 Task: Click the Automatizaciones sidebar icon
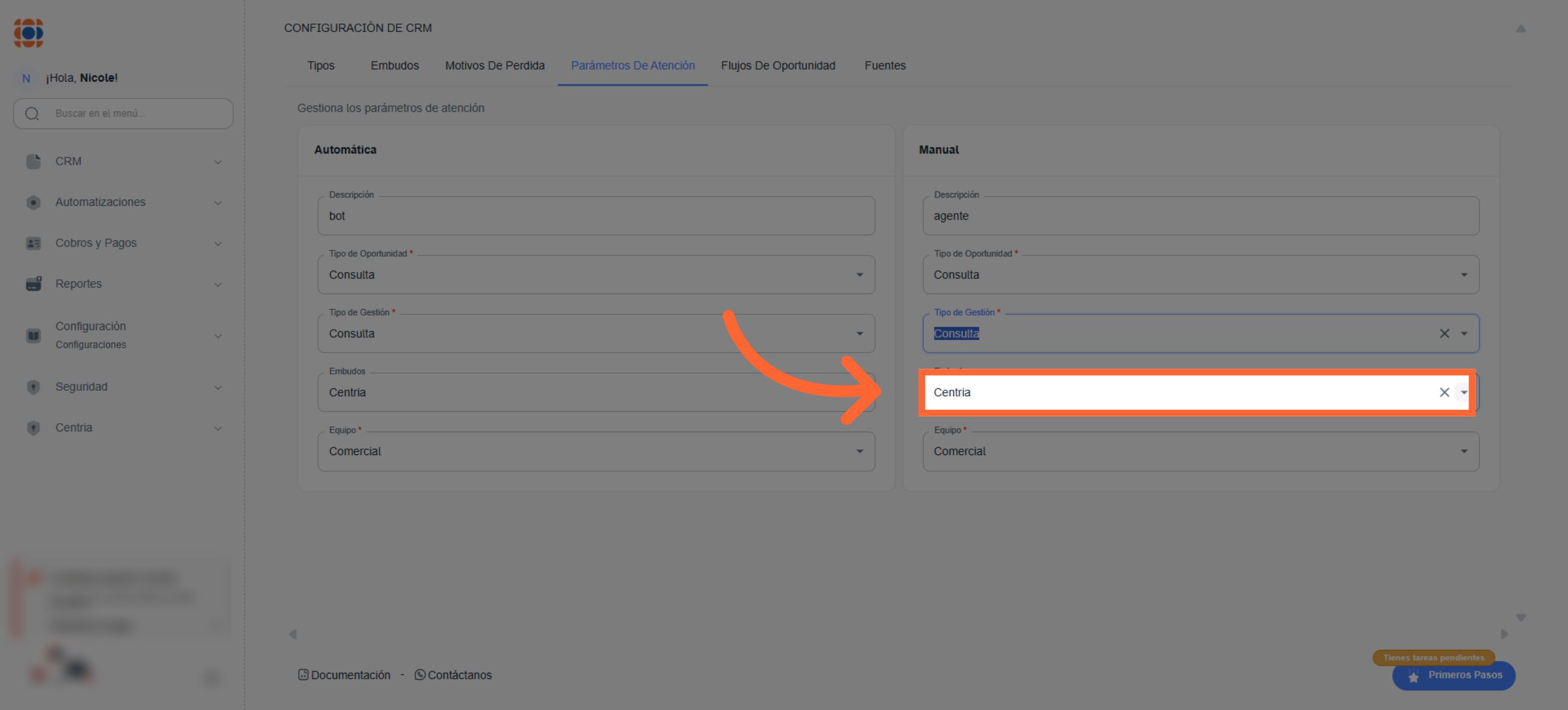[x=33, y=203]
